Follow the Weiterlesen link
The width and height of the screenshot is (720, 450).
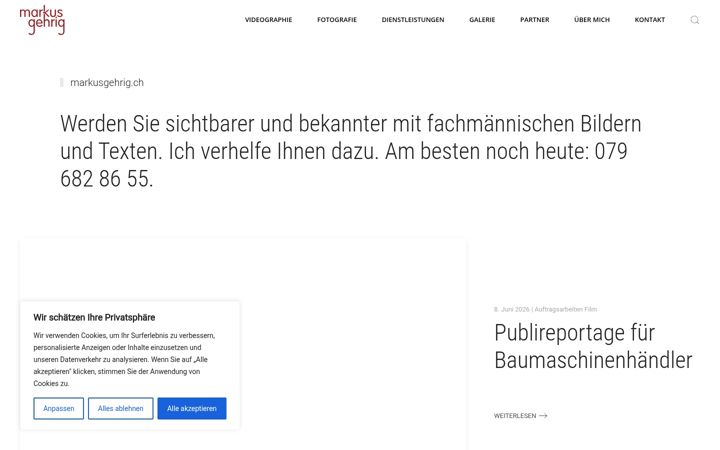tap(521, 416)
